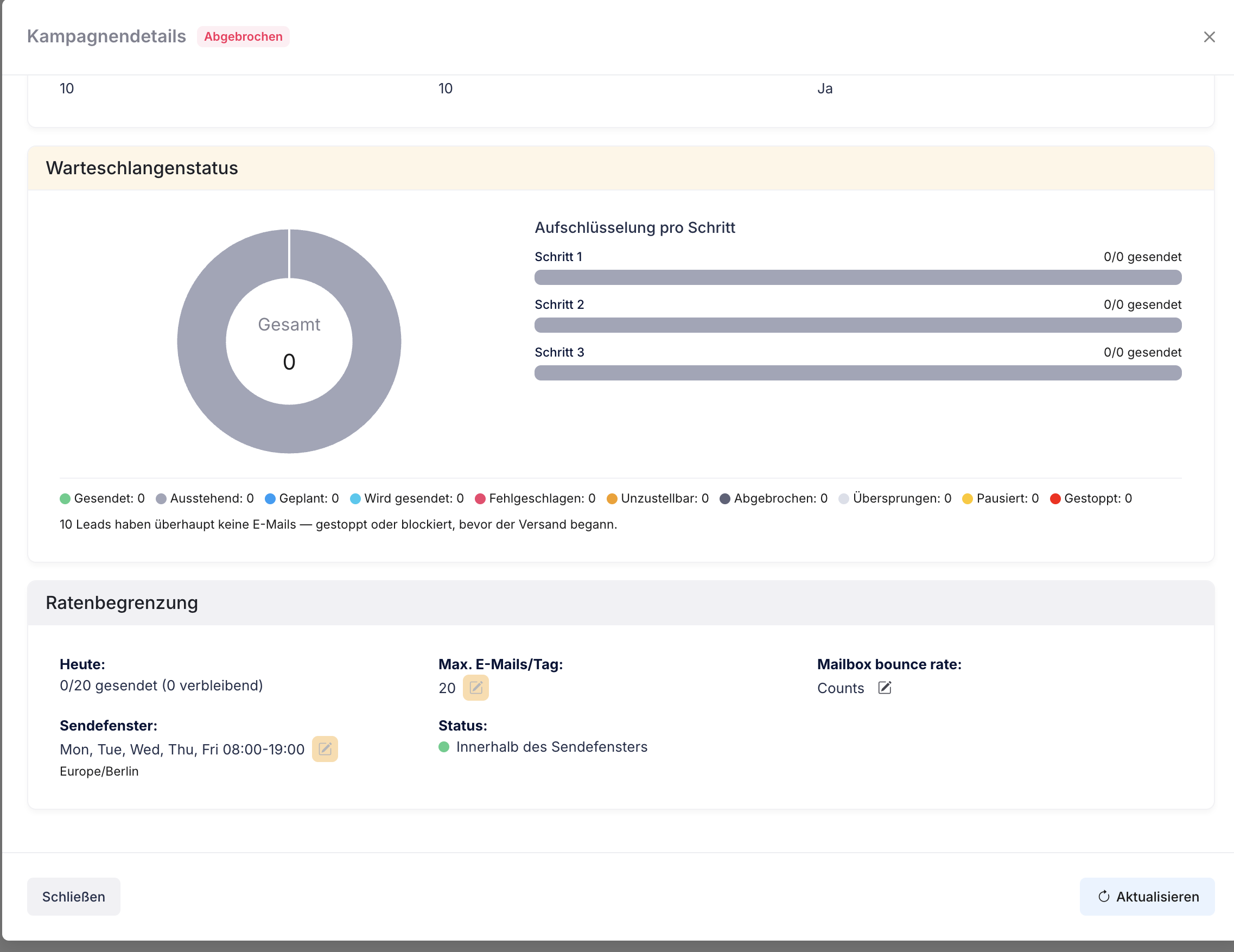This screenshot has height=952, width=1234.
Task: Click the Schritt 2 progress bar
Action: 858,325
